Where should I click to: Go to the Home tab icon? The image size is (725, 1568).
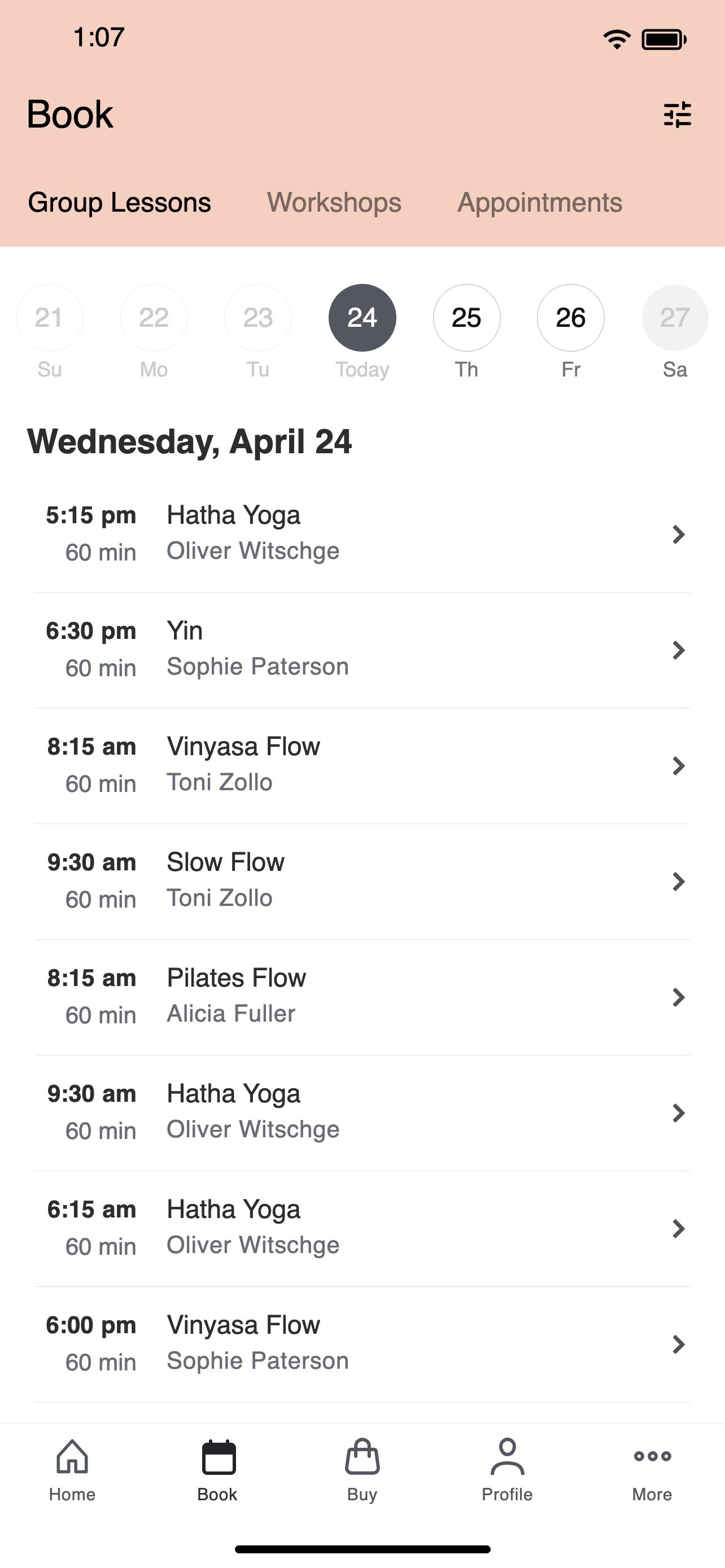tap(72, 1456)
